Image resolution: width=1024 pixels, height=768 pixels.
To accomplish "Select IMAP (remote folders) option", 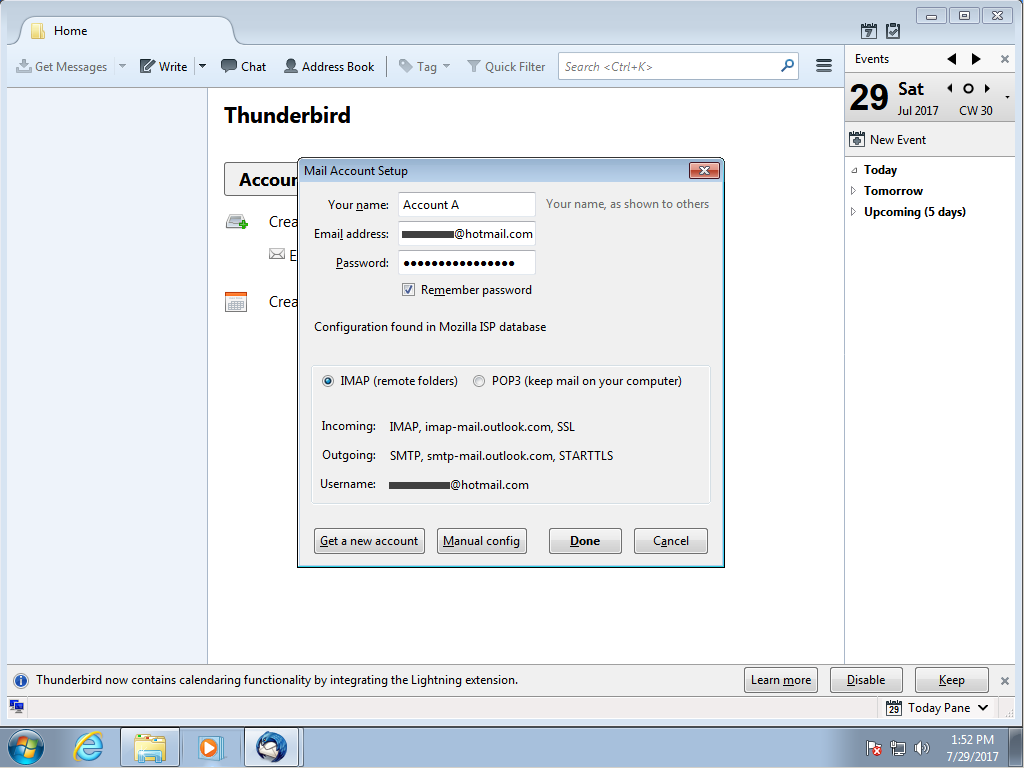I will coord(328,381).
